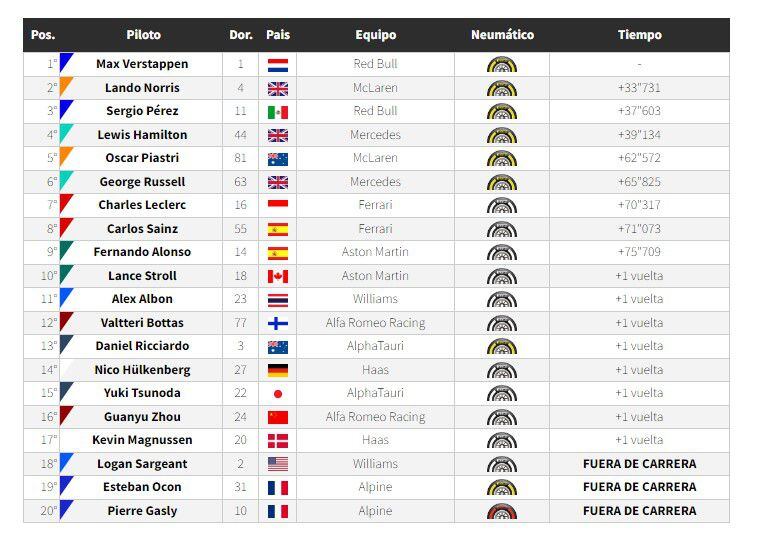
Task: Click "FUERA DE CARRERA" in Esteban Ocon's row
Action: click(639, 487)
